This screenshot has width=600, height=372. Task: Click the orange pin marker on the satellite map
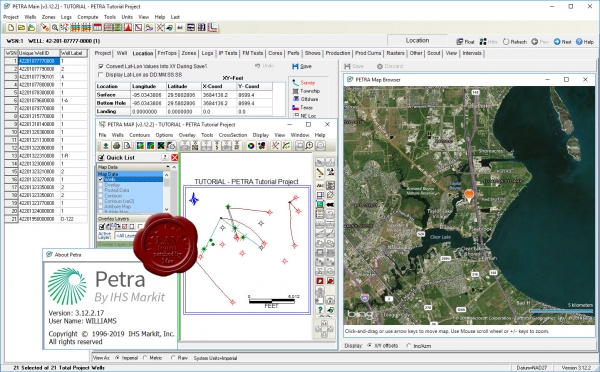469,195
